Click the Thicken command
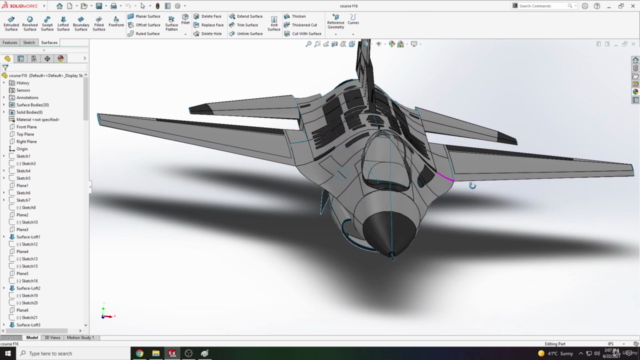640x360 pixels. point(295,16)
